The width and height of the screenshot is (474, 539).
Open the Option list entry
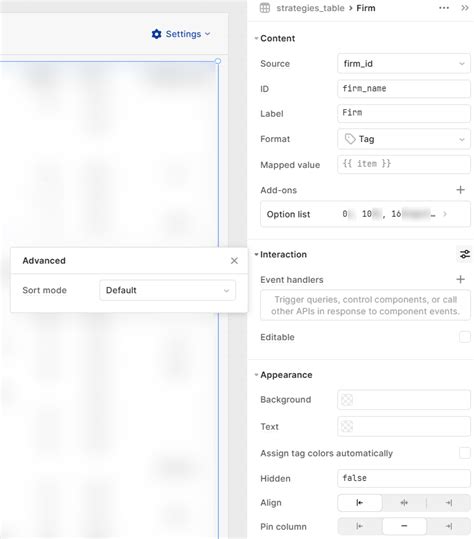point(365,214)
